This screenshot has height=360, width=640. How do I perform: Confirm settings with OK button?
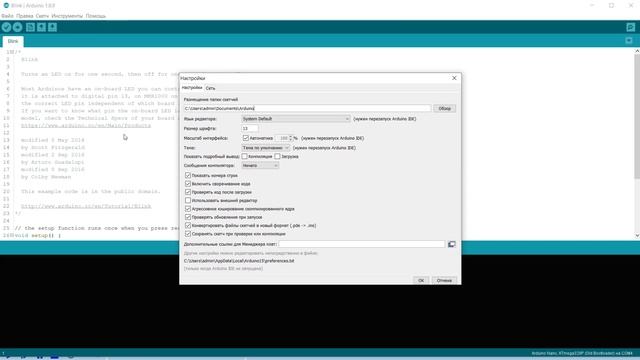(x=421, y=280)
